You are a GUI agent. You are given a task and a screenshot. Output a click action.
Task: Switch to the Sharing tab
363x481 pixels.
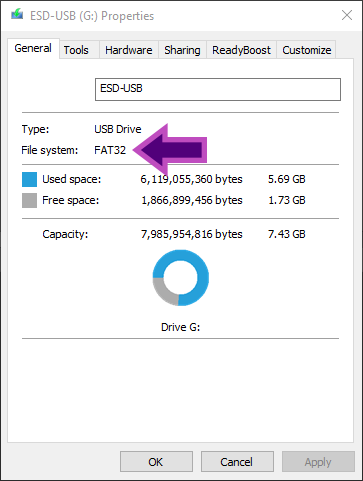[x=182, y=50]
